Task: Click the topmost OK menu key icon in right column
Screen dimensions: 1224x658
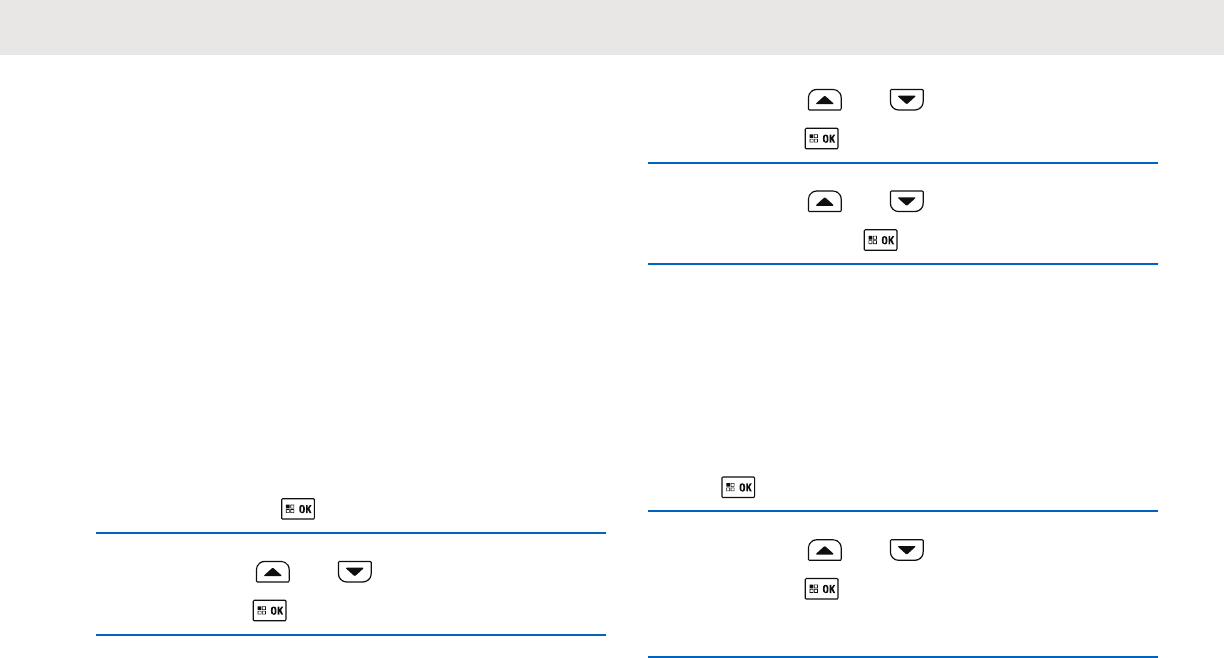Action: click(x=821, y=139)
